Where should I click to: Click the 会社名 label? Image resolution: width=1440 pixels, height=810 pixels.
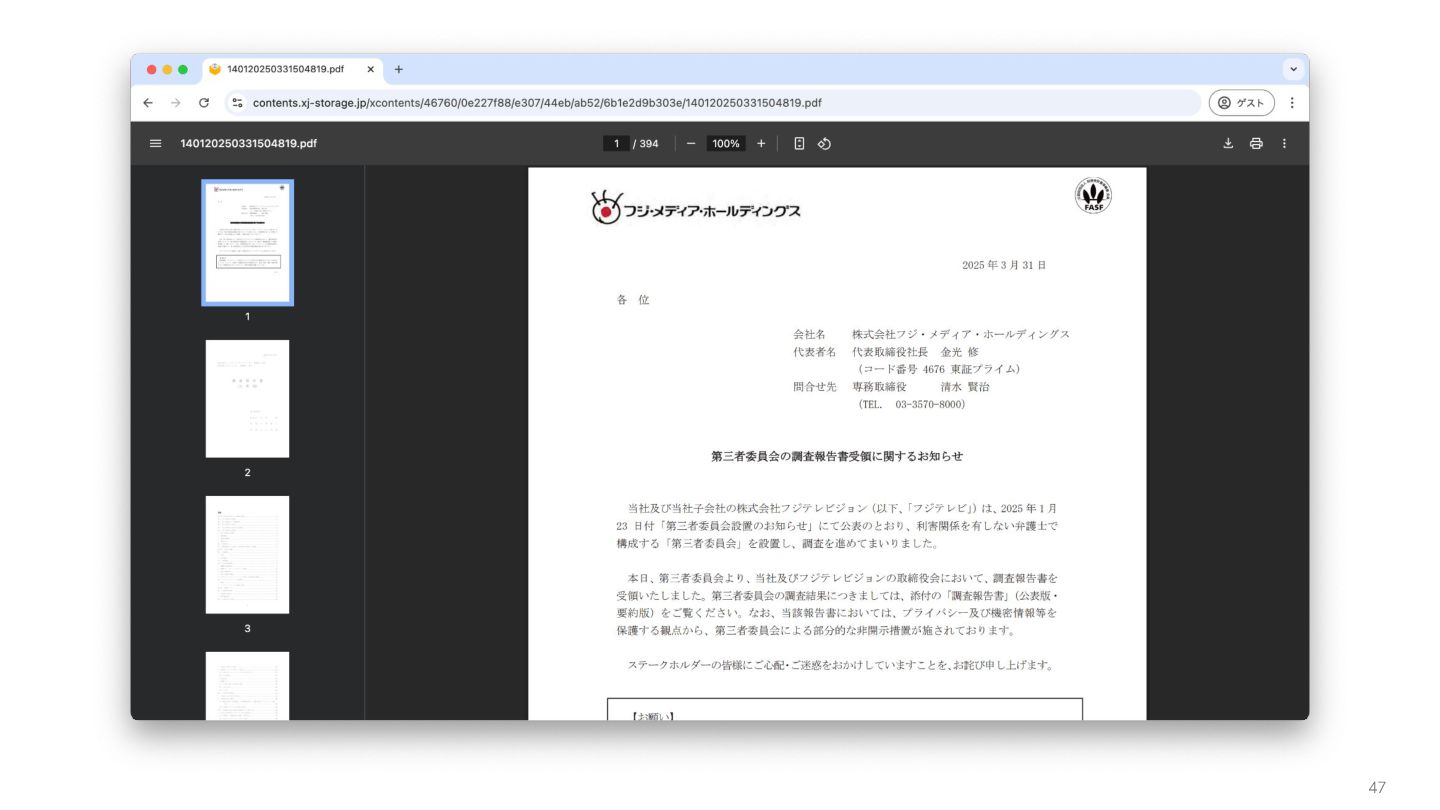coord(810,334)
